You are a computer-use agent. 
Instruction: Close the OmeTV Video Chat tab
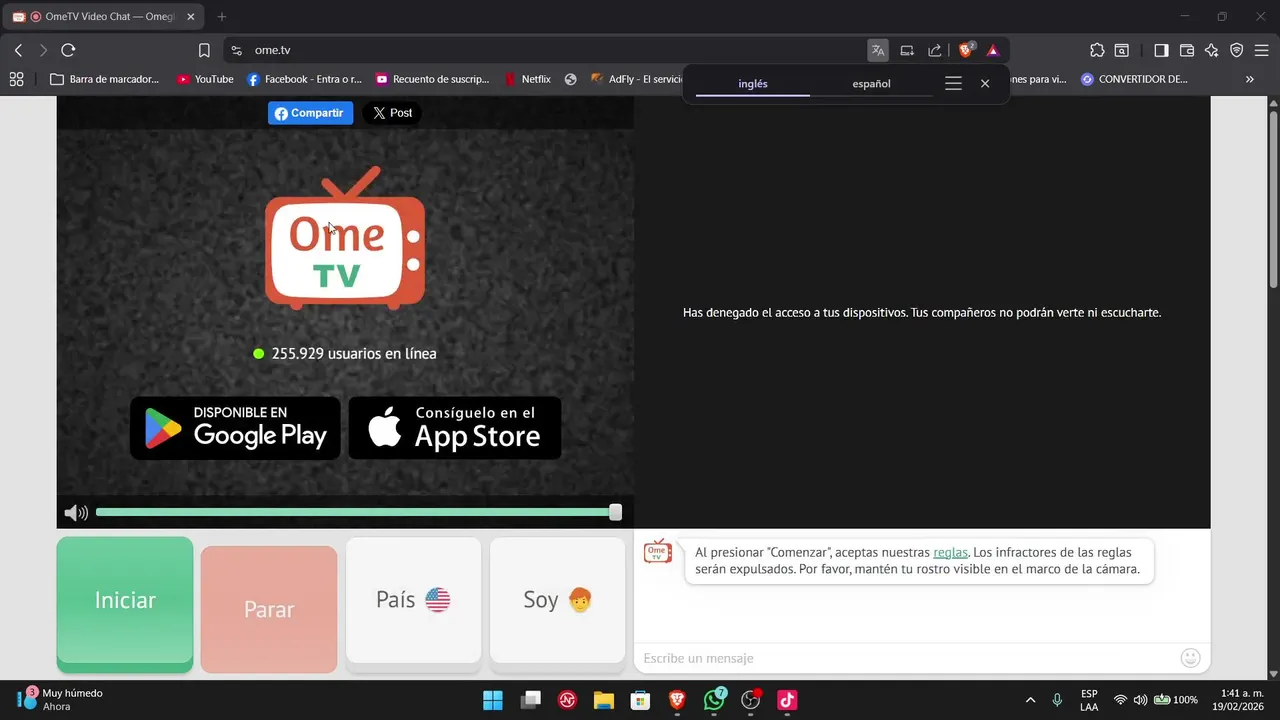[191, 17]
